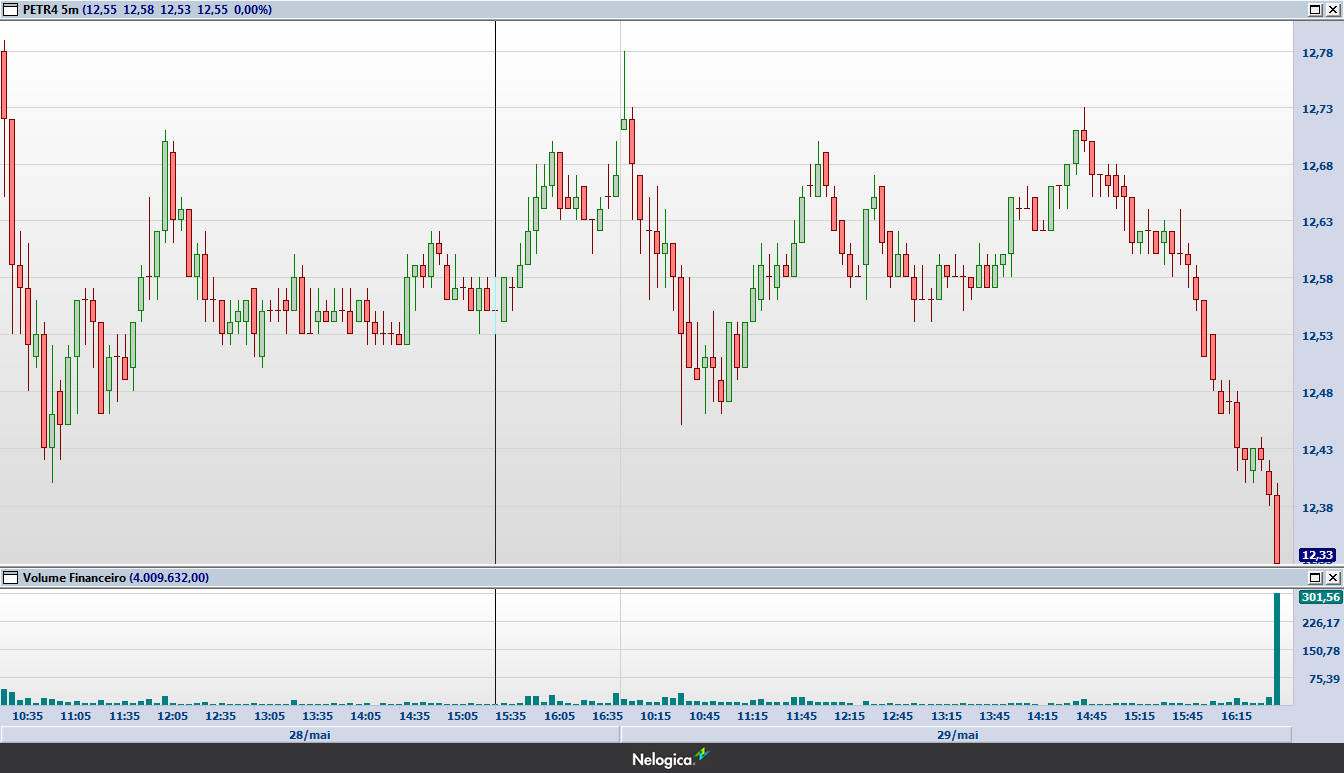
Task: Click the 12,53 price level on axis
Action: coord(1317,336)
